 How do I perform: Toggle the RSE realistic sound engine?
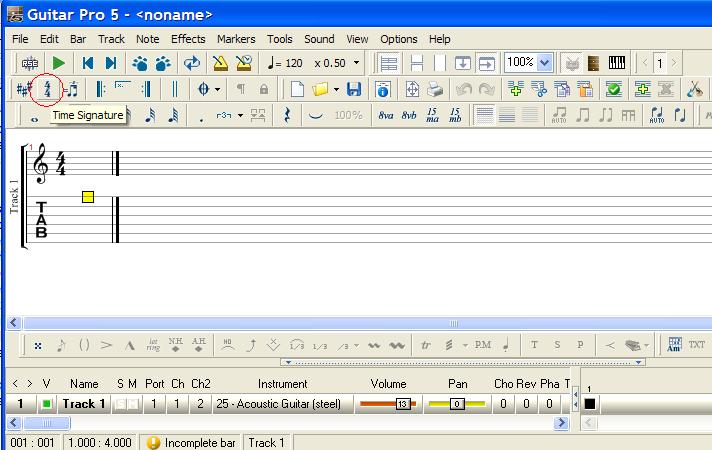coord(30,64)
